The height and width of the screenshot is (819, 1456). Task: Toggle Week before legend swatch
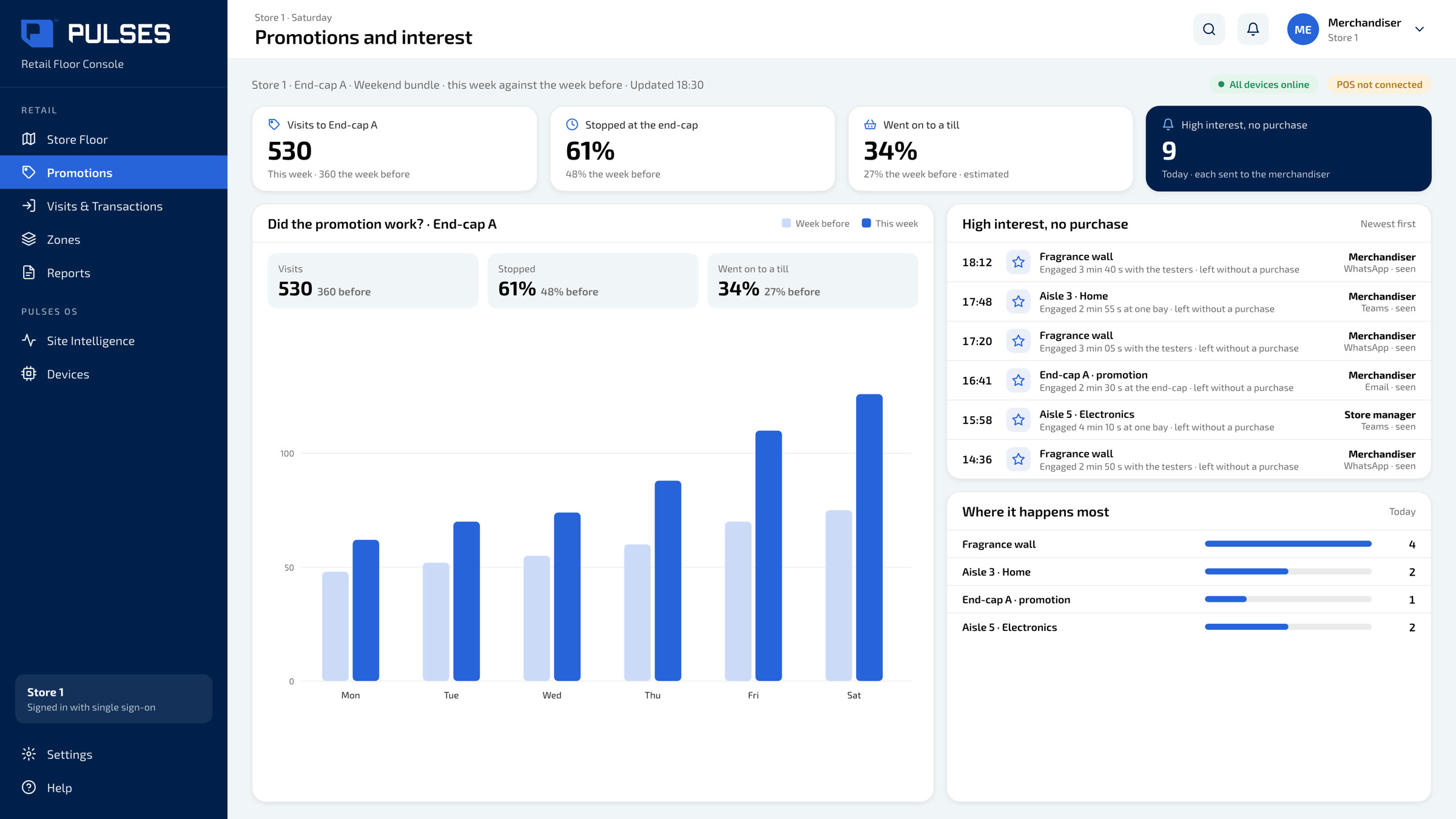point(786,223)
